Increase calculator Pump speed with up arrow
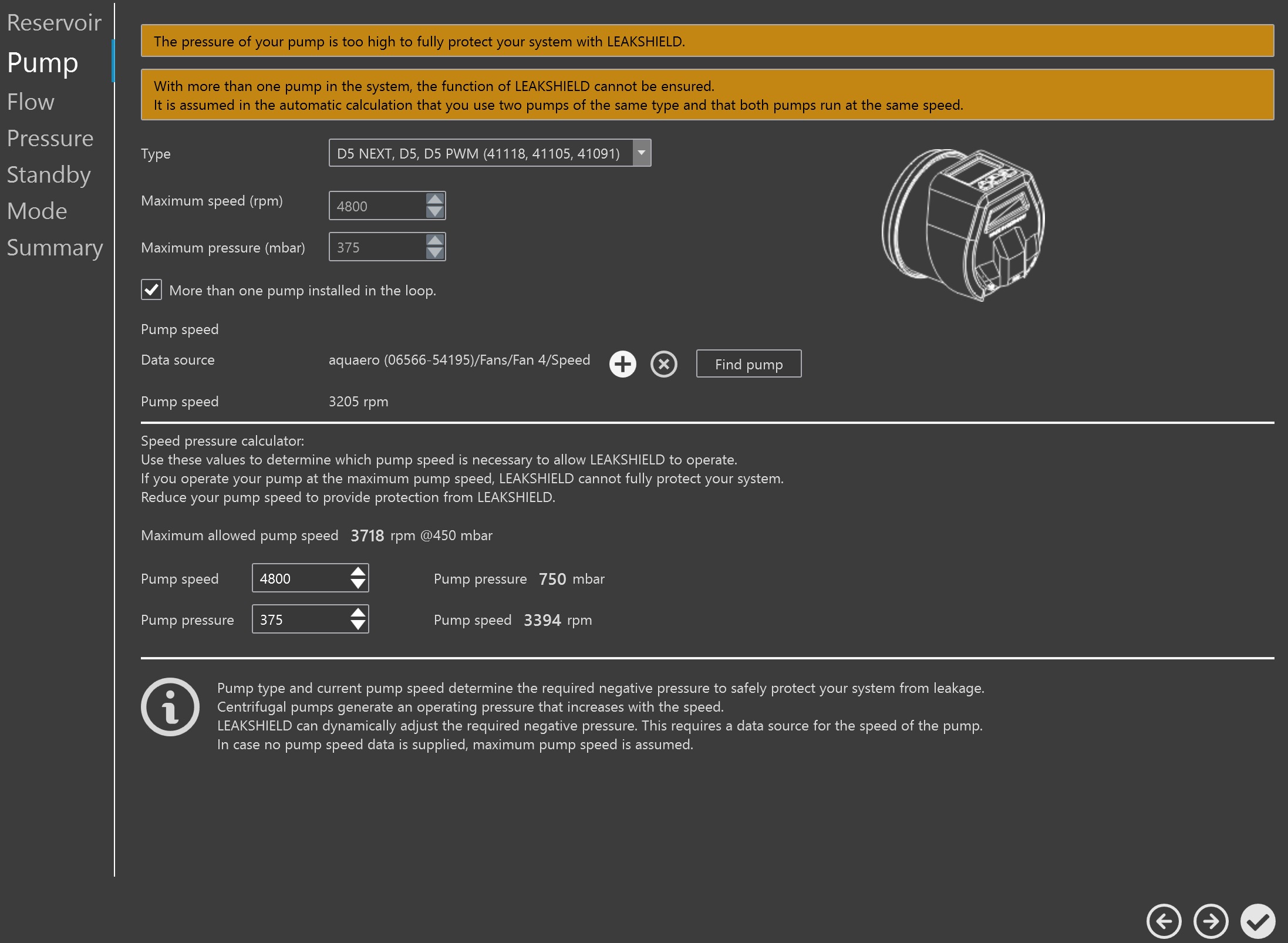The image size is (1288, 943). pyautogui.click(x=358, y=571)
